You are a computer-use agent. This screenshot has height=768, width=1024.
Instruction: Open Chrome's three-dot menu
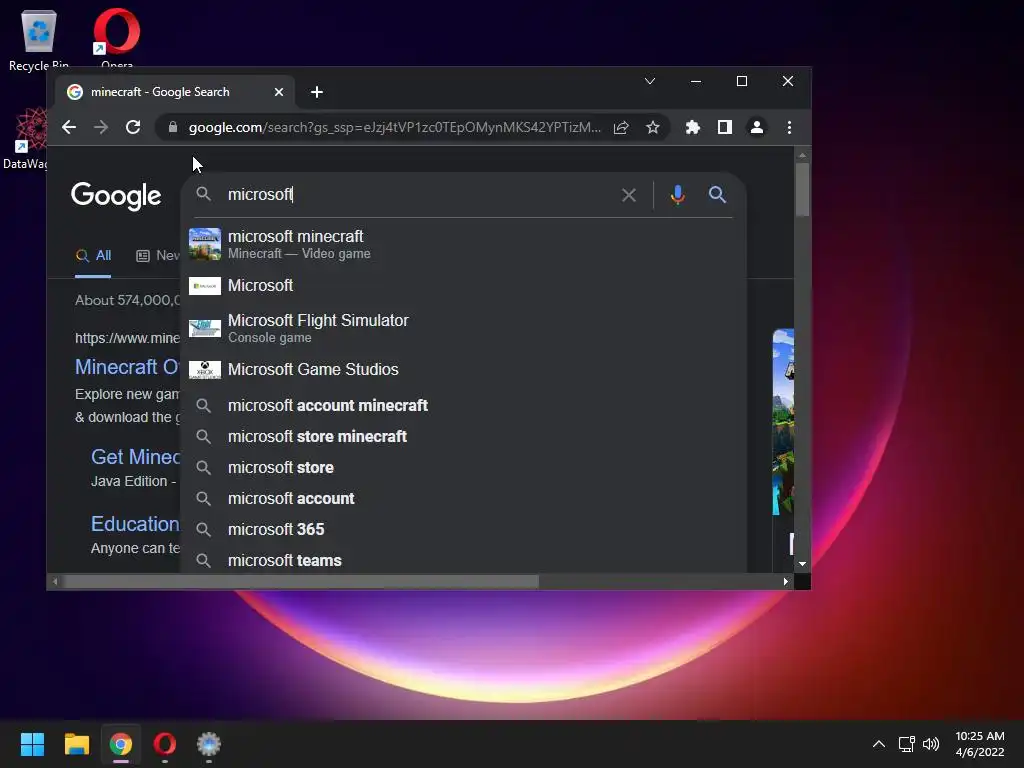790,127
